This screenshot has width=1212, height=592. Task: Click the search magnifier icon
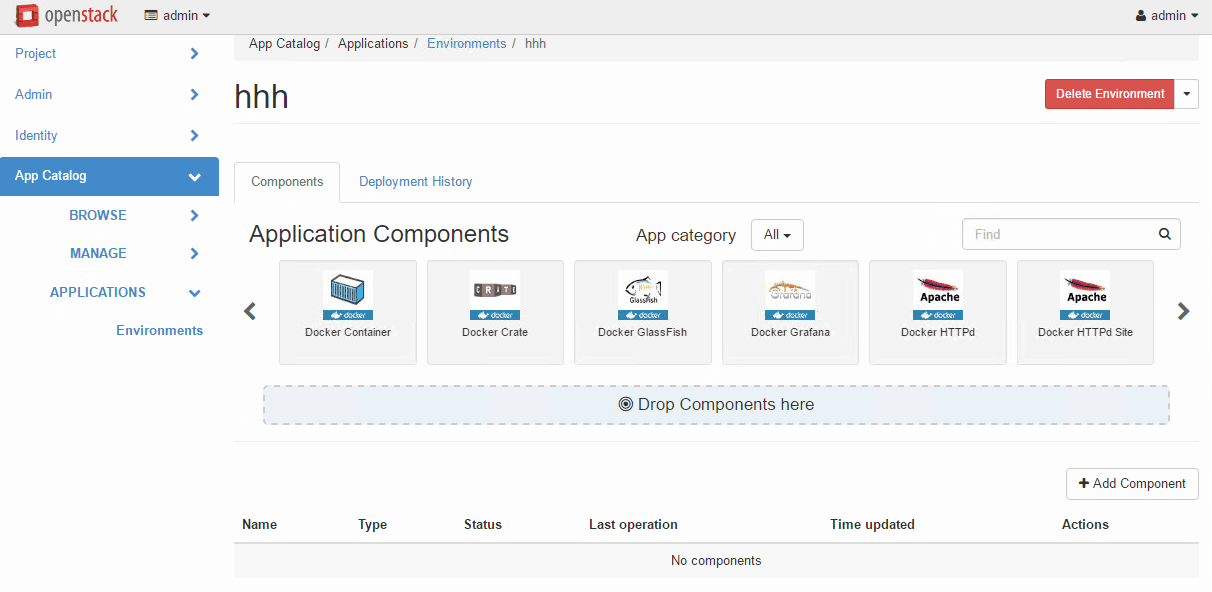(x=1164, y=234)
